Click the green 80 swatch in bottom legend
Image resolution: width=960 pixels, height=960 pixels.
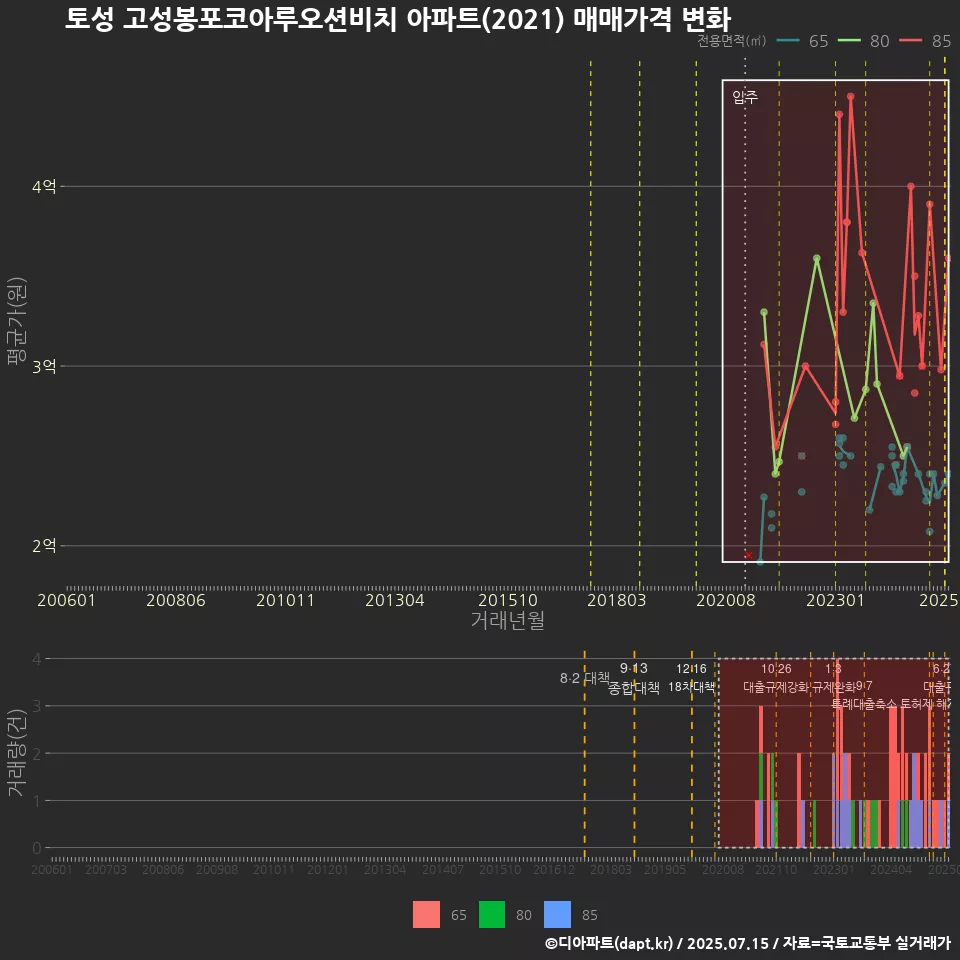pos(492,915)
